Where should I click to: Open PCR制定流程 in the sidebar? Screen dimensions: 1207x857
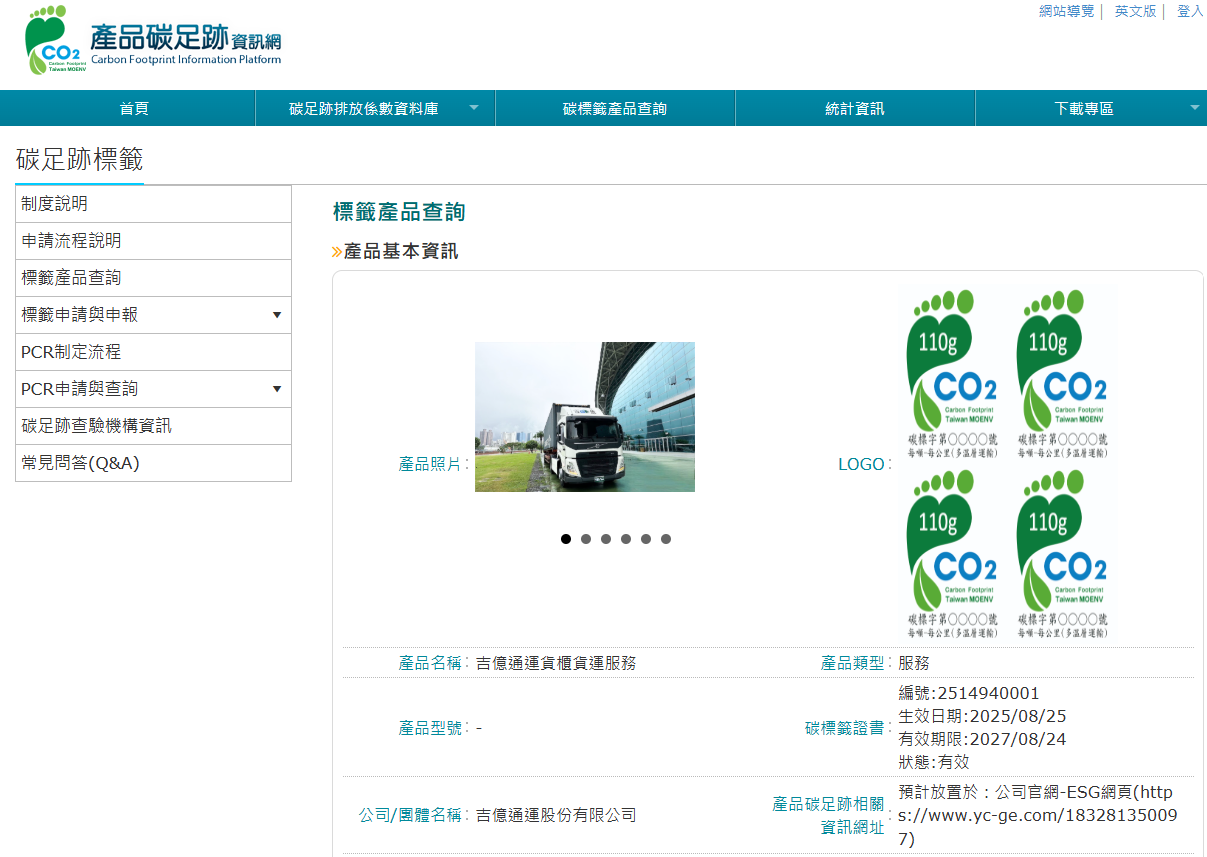[x=153, y=352]
